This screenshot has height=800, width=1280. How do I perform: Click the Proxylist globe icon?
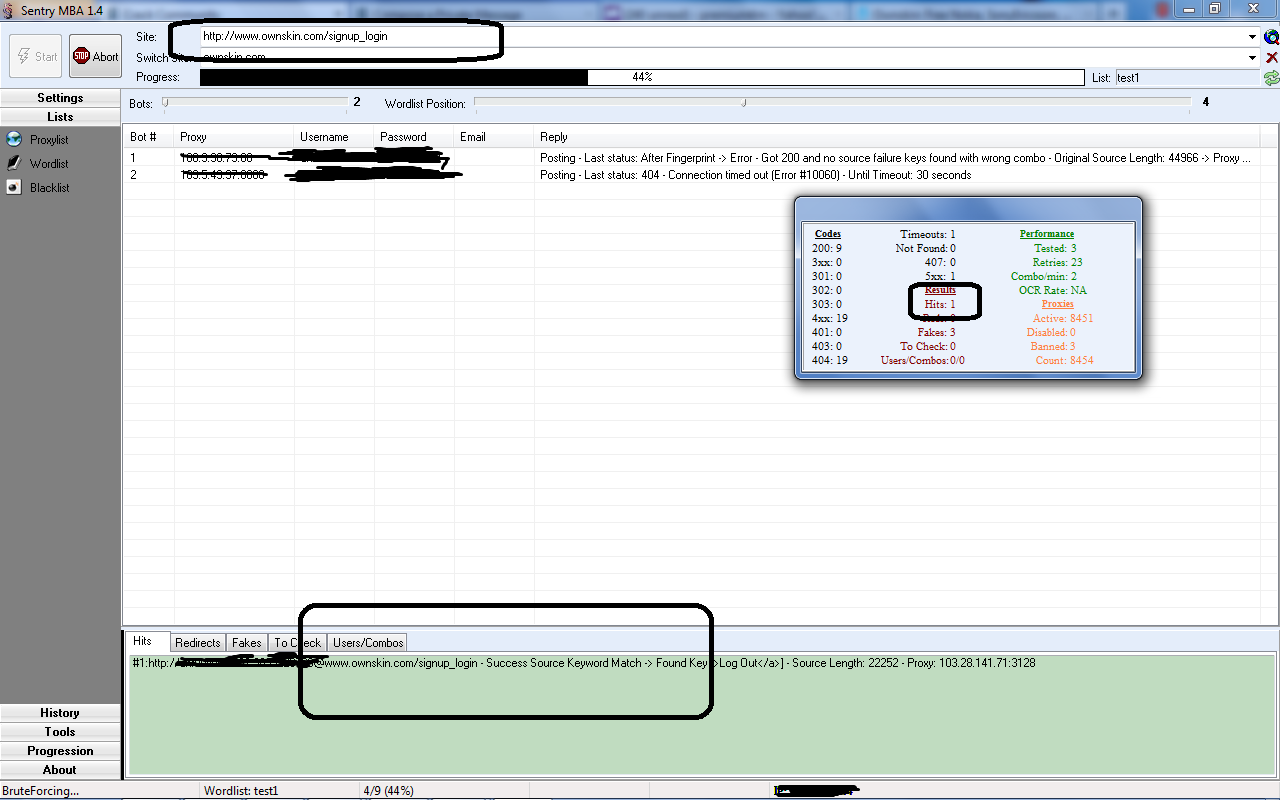click(x=14, y=140)
